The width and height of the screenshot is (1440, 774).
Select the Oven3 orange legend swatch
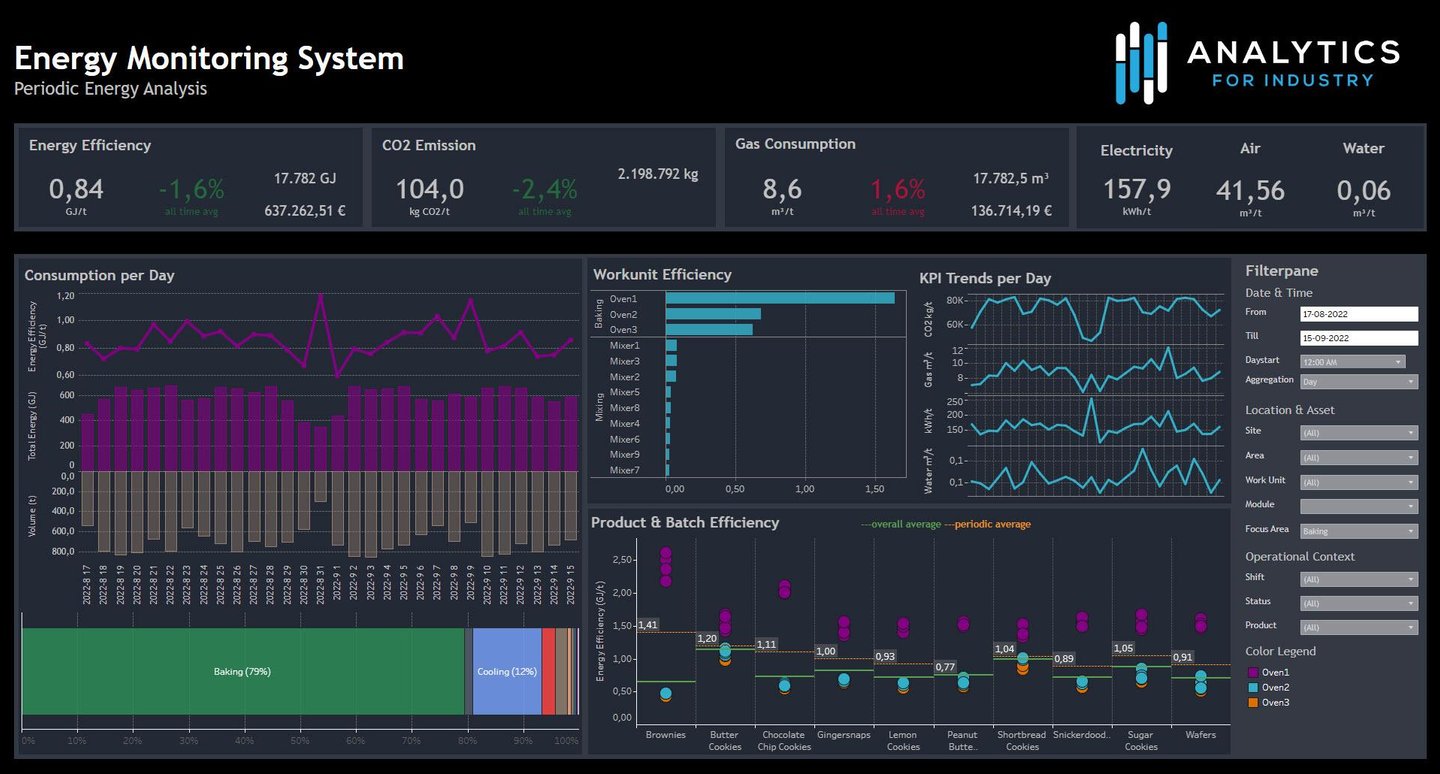point(1253,703)
